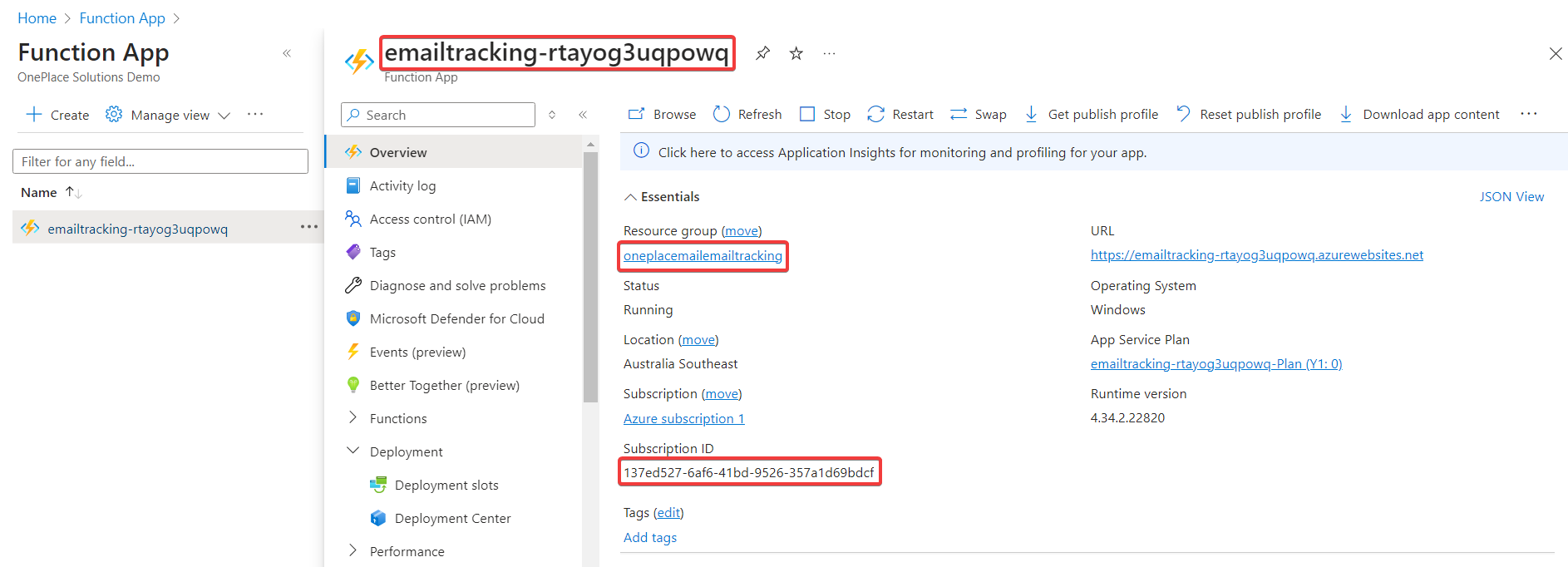Click the Filter for any field box
The width and height of the screenshot is (1568, 567).
(160, 161)
